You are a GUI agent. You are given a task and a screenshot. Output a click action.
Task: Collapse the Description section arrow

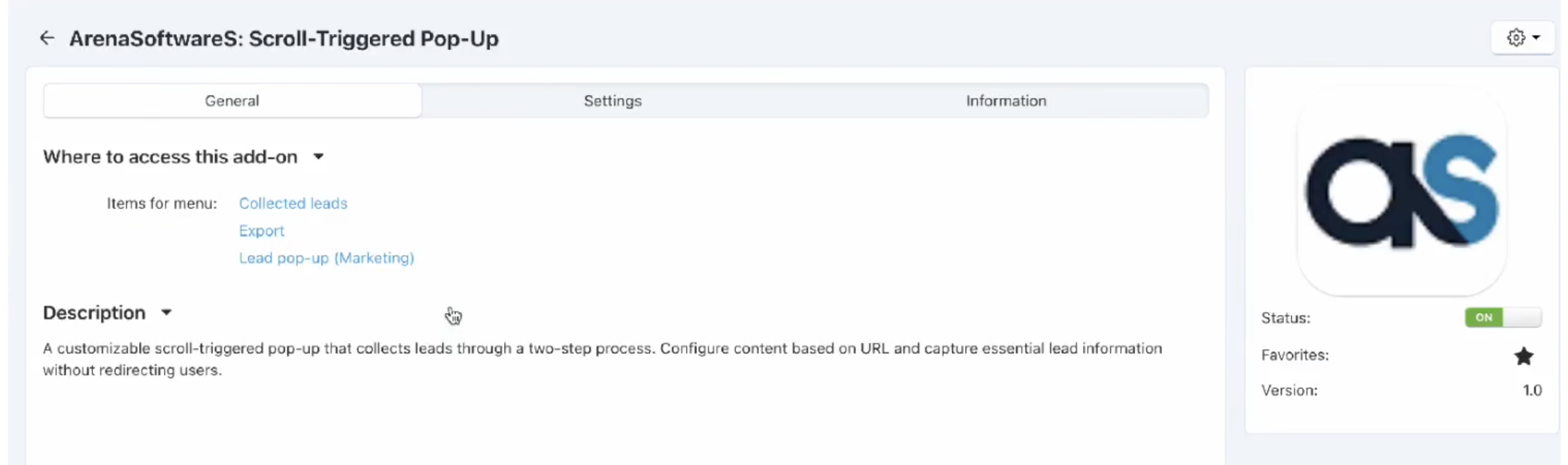[166, 313]
